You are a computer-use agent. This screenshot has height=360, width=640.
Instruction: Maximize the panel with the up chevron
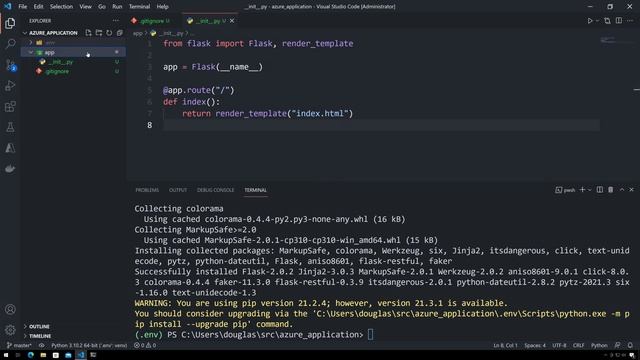click(x=622, y=190)
